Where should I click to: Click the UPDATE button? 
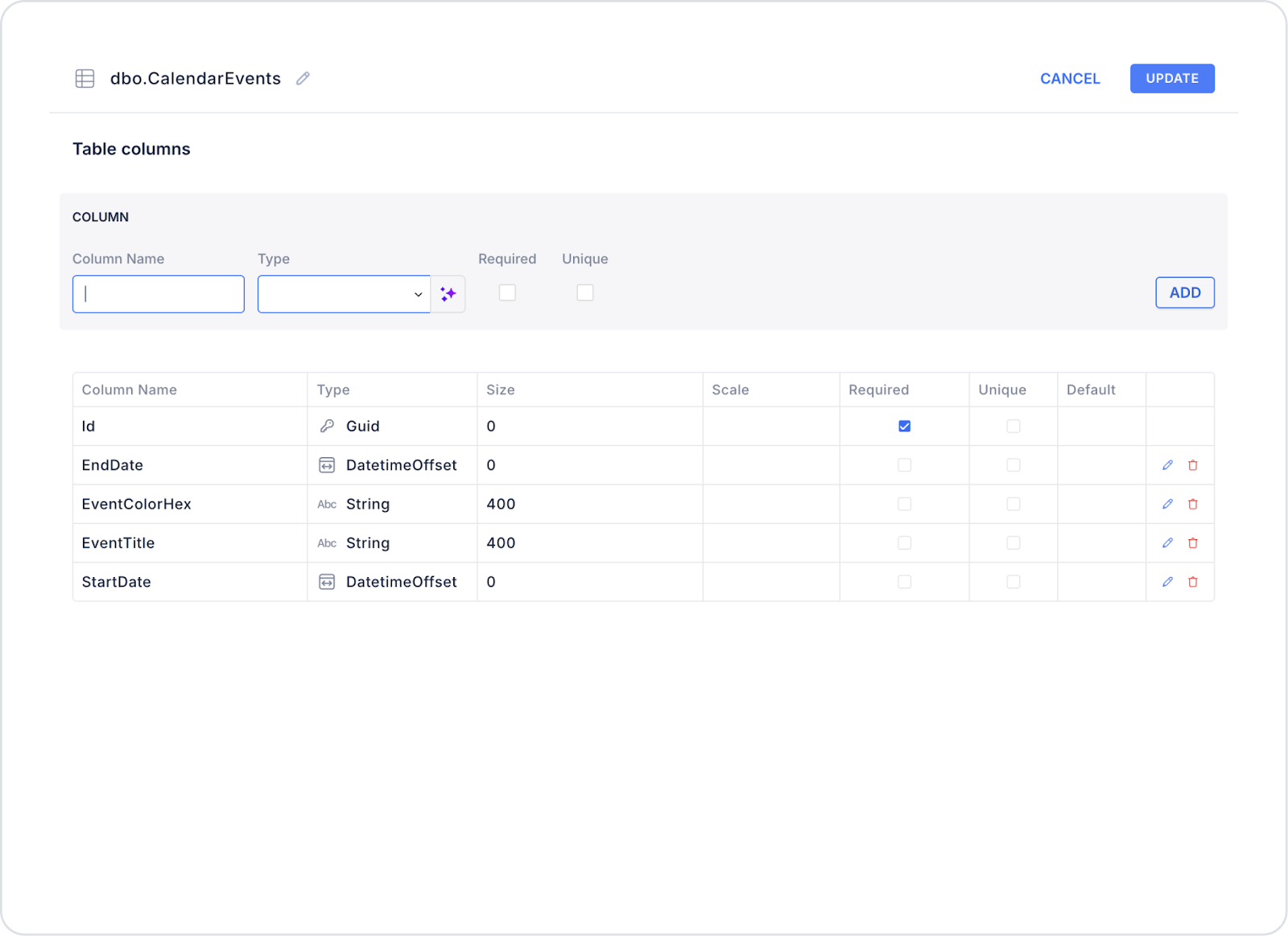1172,78
